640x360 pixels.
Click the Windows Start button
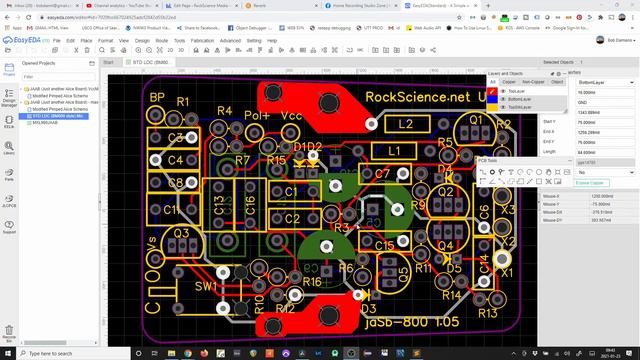coord(8,353)
